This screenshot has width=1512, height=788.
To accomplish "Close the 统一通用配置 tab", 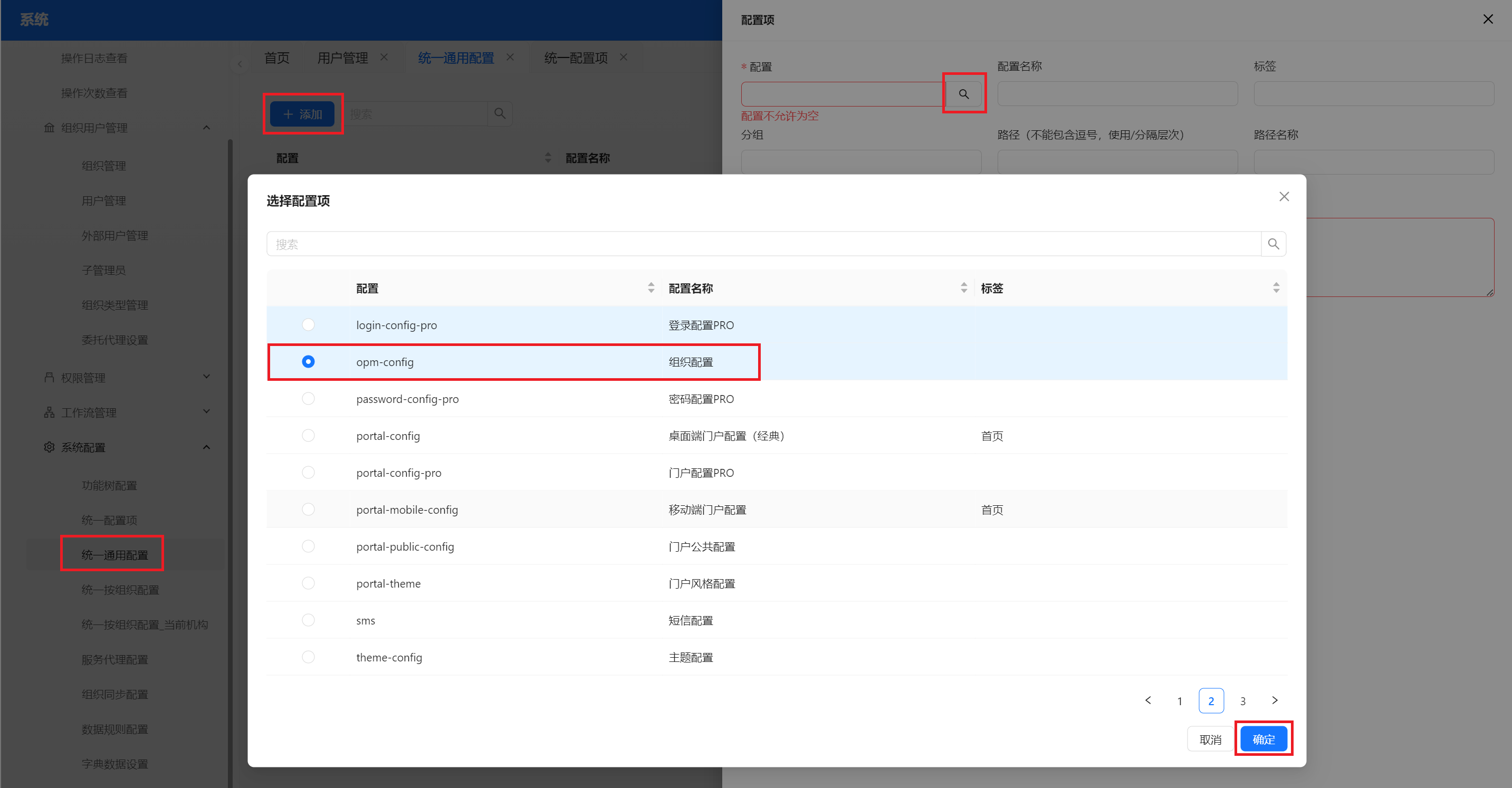I will 510,57.
